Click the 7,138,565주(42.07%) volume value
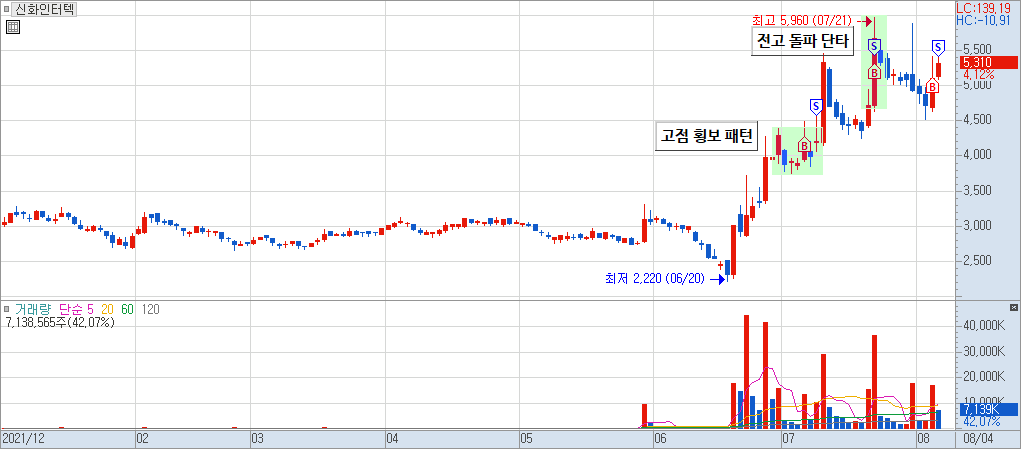This screenshot has height=449, width=1021. click(59, 321)
